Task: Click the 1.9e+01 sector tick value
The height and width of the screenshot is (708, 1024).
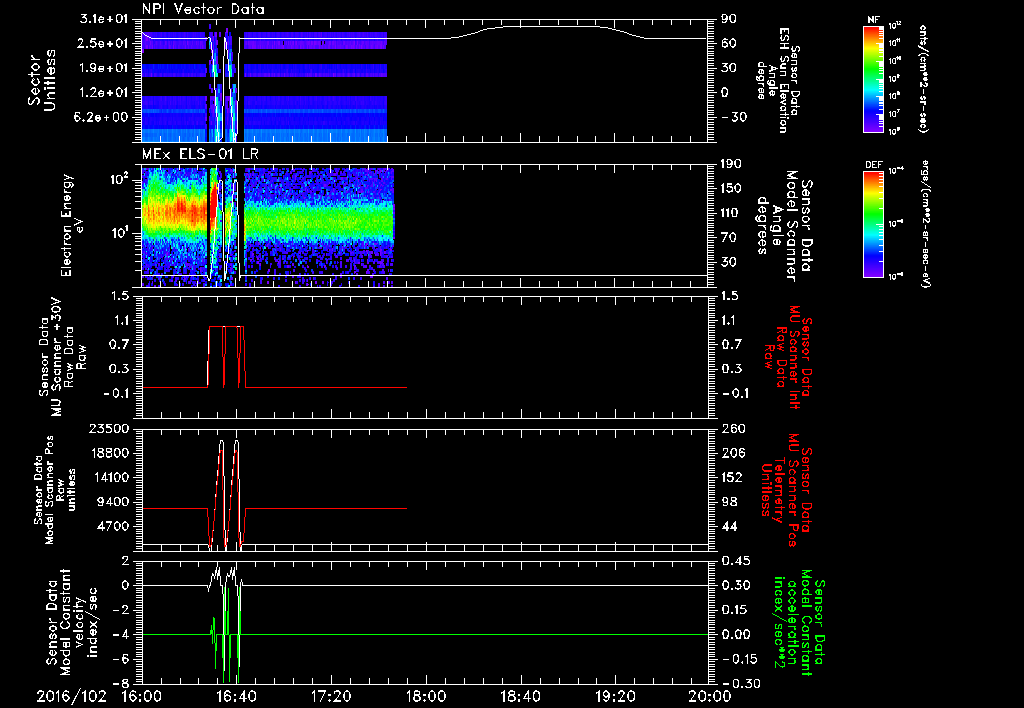Action: (x=103, y=68)
